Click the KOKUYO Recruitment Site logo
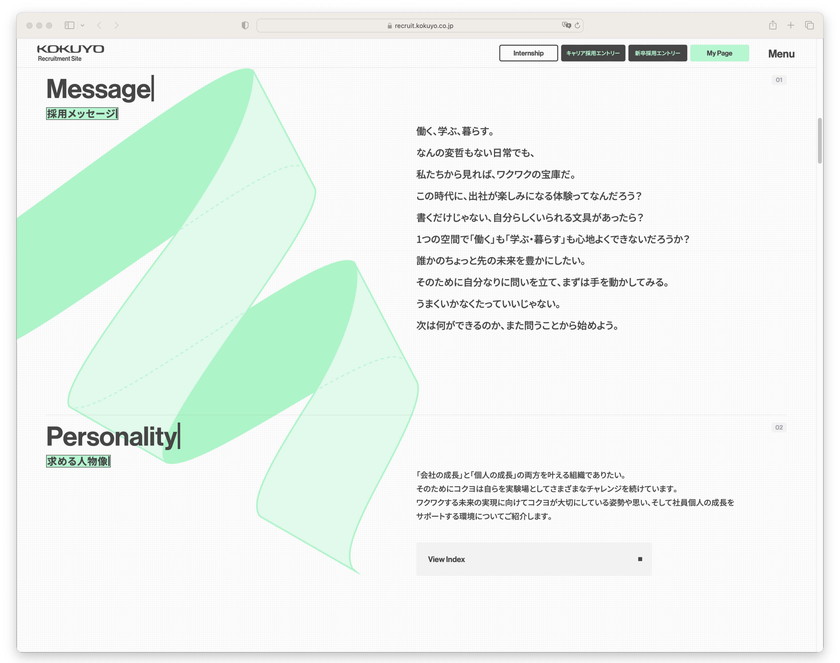 [x=70, y=52]
